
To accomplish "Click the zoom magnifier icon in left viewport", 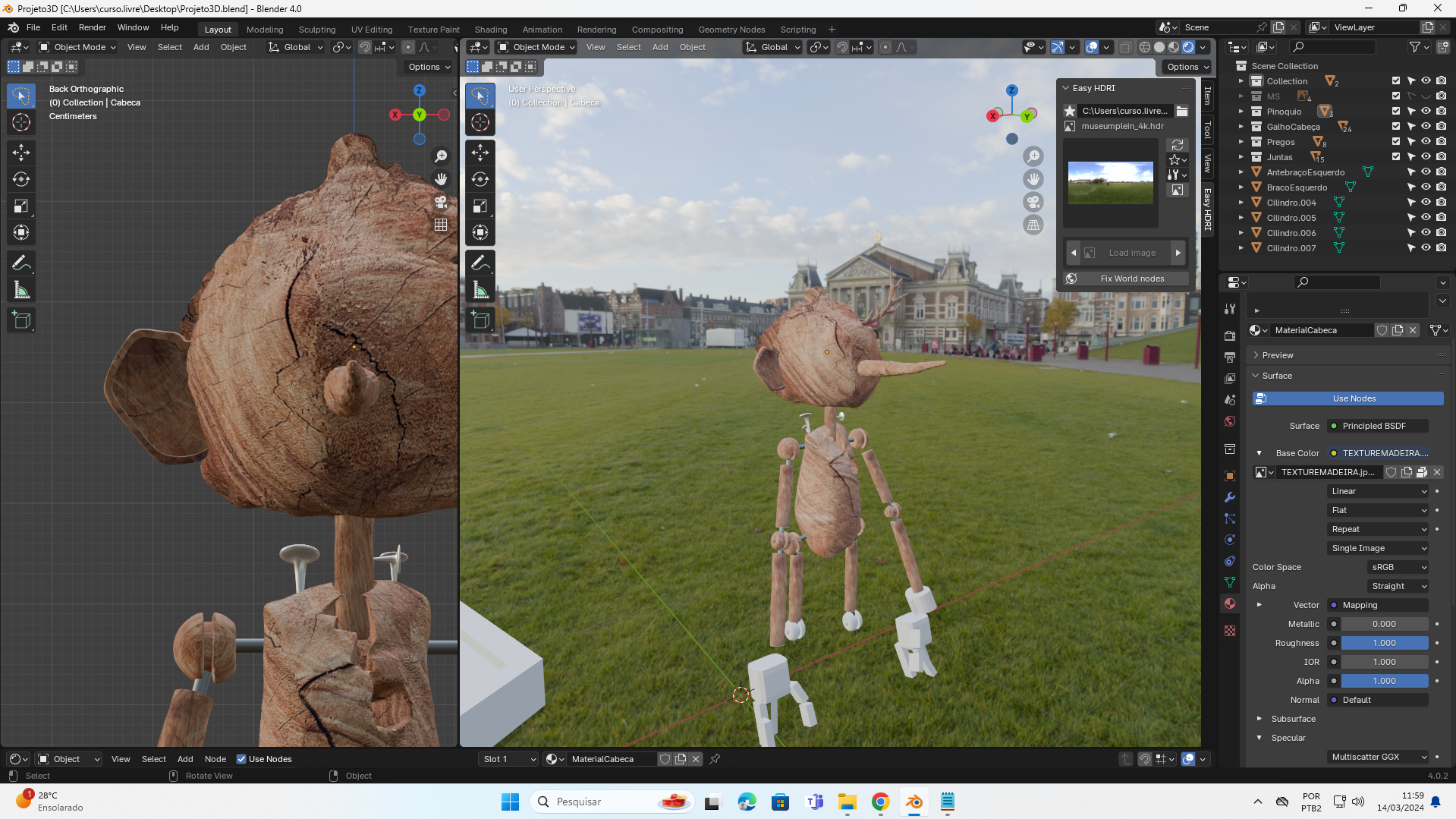I will (441, 156).
